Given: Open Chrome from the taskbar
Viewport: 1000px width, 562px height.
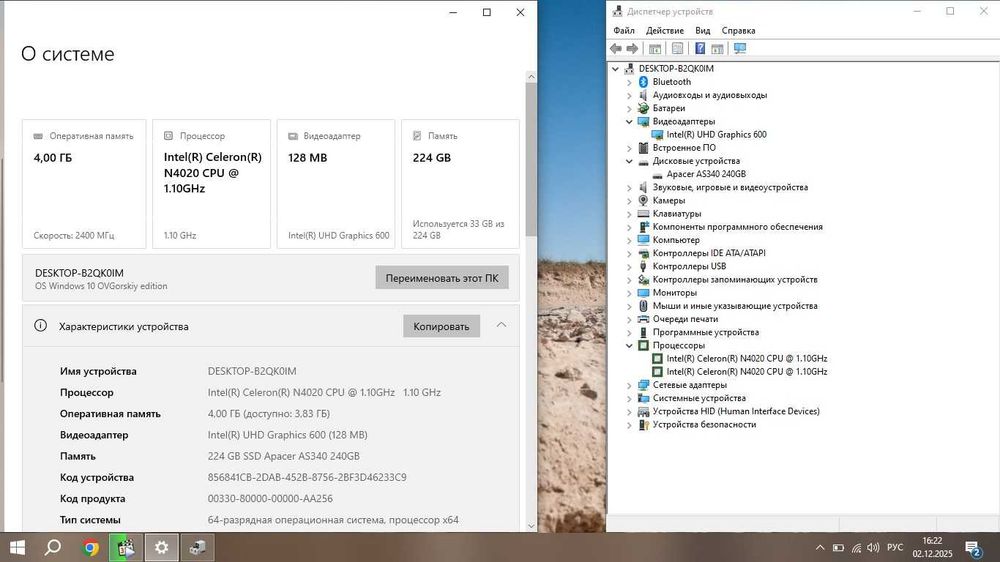Looking at the screenshot, I should click(x=91, y=547).
